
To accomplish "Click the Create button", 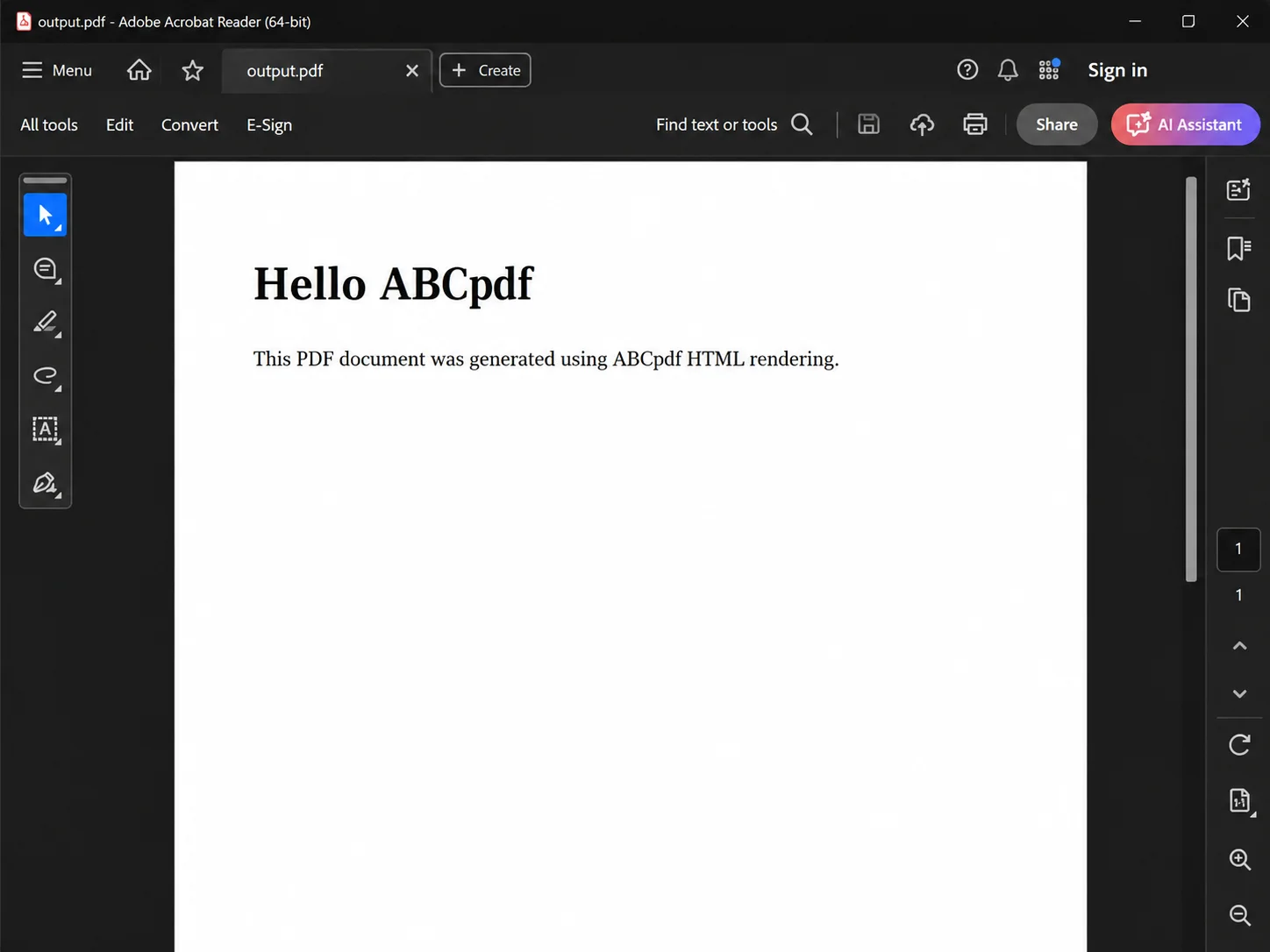I will (485, 70).
